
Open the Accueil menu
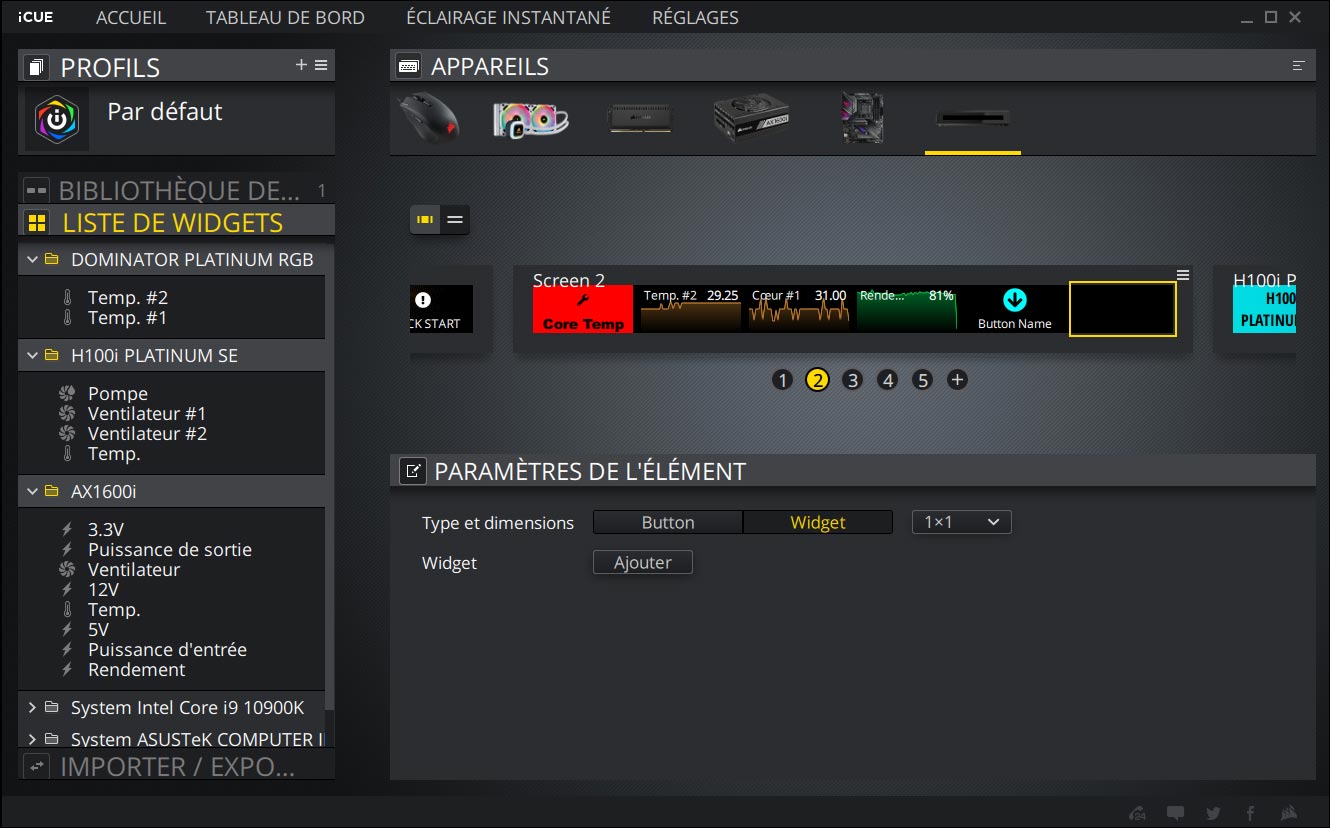(x=131, y=18)
